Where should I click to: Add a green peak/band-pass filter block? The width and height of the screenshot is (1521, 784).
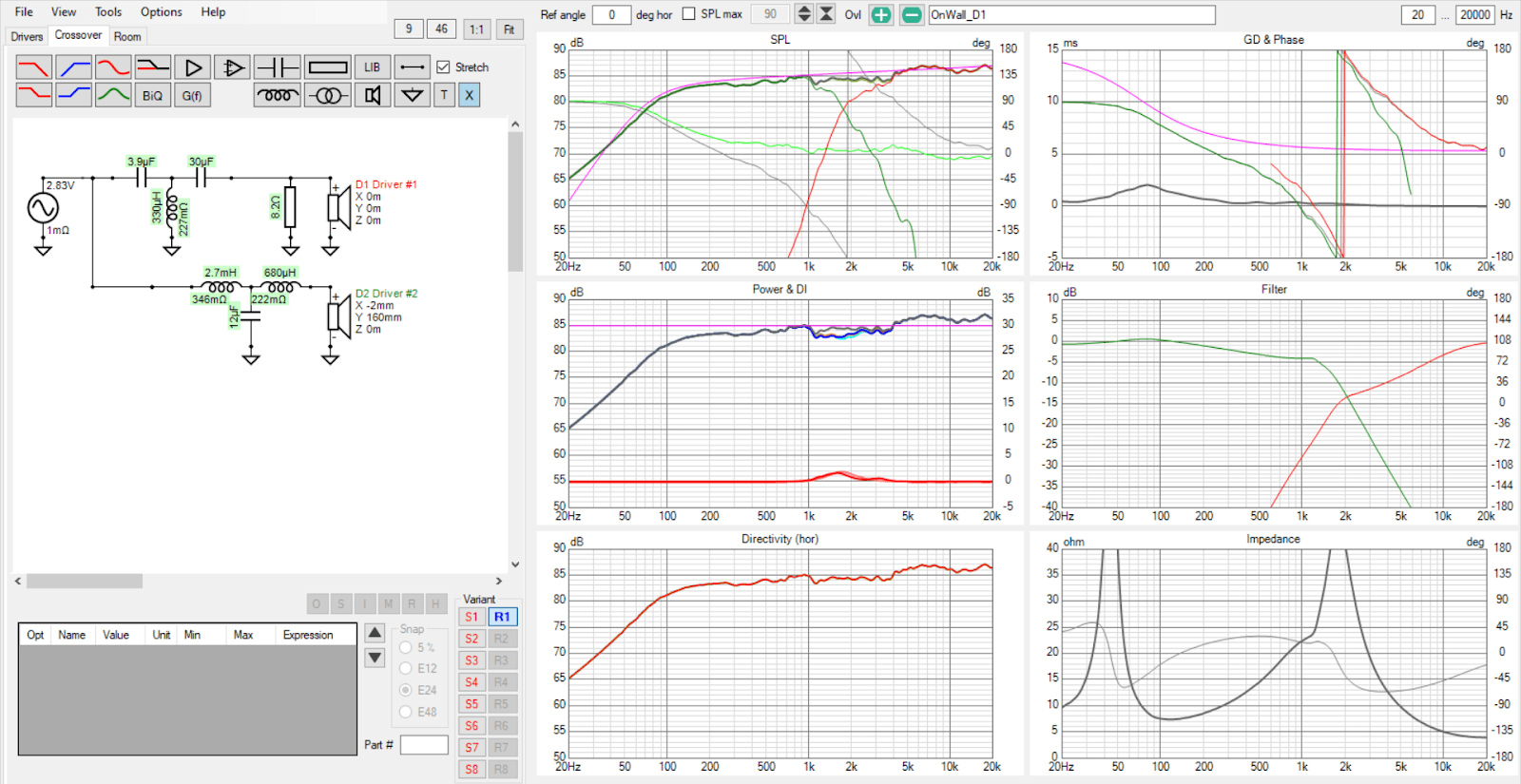tap(113, 95)
